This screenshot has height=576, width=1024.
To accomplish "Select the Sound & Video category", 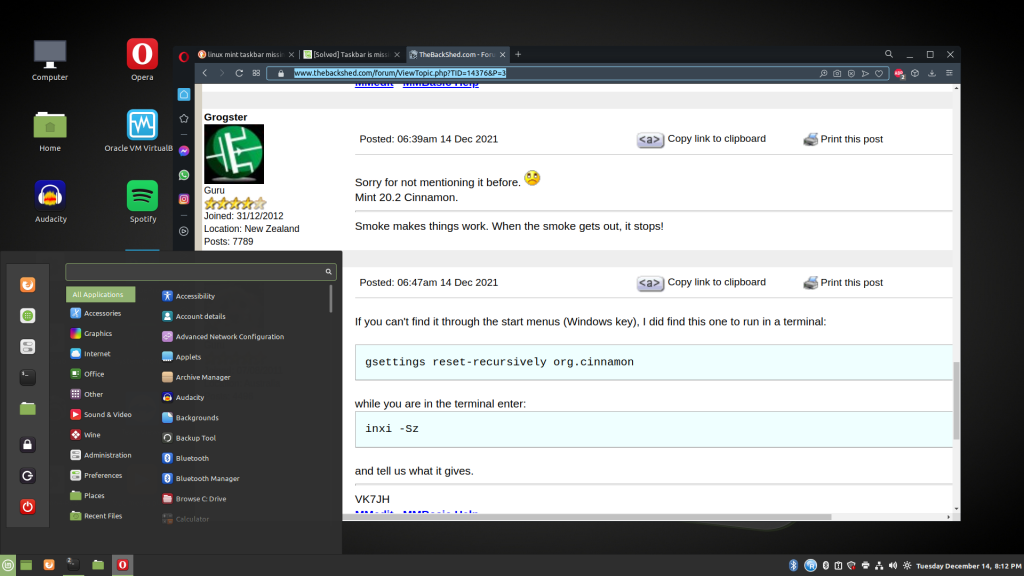I will (107, 414).
